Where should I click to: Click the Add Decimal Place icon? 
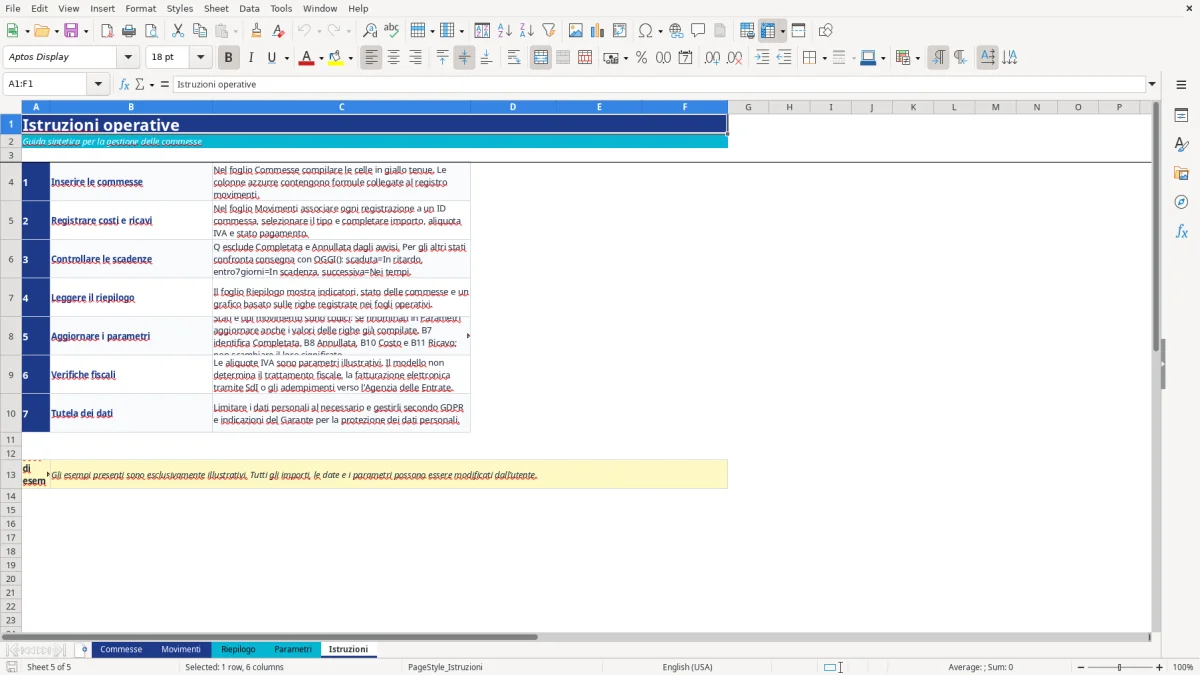(712, 58)
